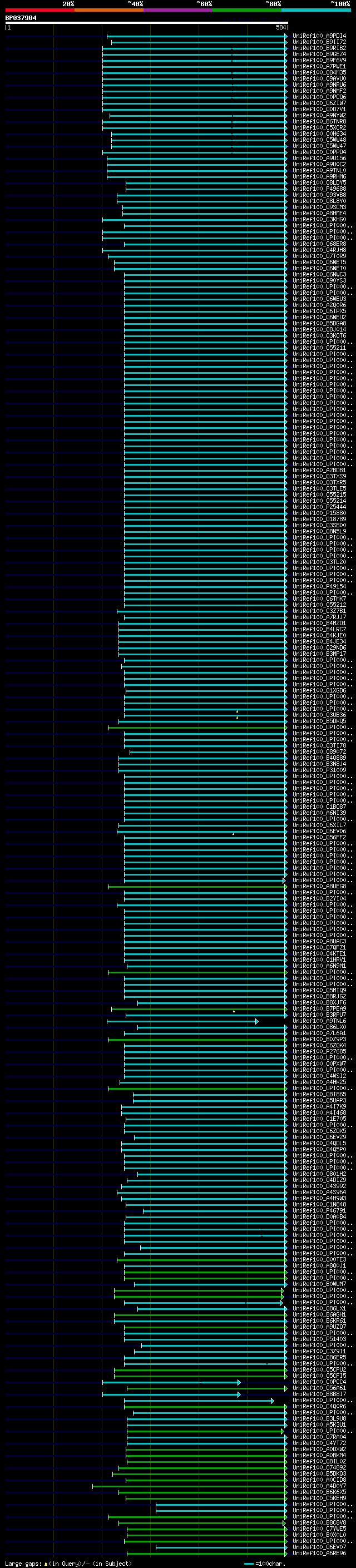Select hit UniRef100_Q7T0R9

pyautogui.click(x=319, y=256)
